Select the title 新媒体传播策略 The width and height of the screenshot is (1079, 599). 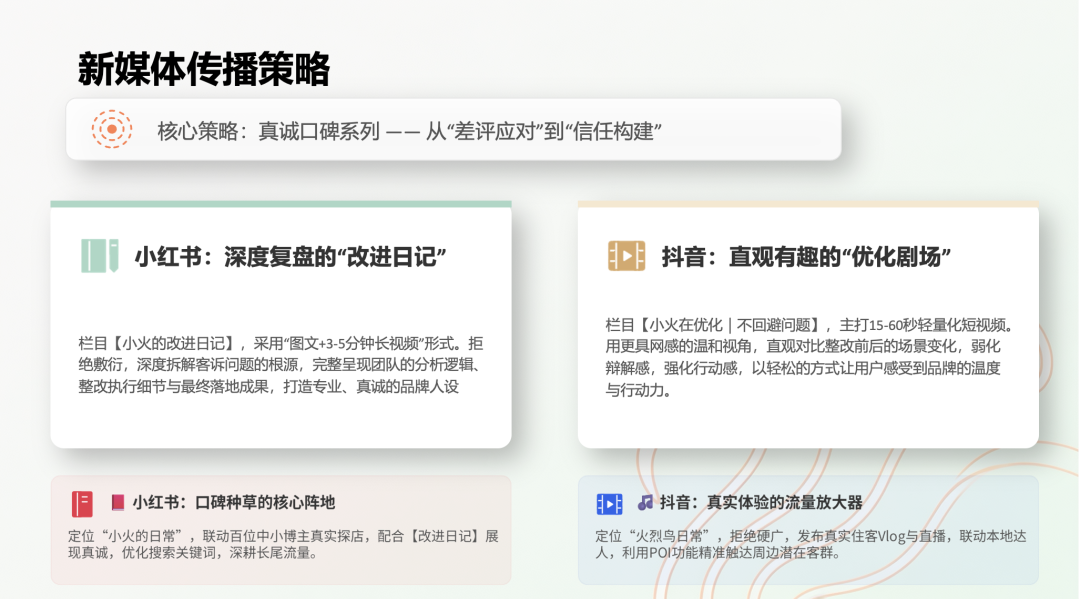204,70
